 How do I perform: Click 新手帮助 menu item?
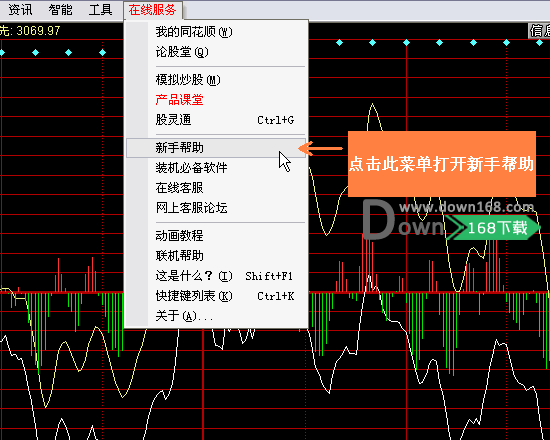click(216, 148)
